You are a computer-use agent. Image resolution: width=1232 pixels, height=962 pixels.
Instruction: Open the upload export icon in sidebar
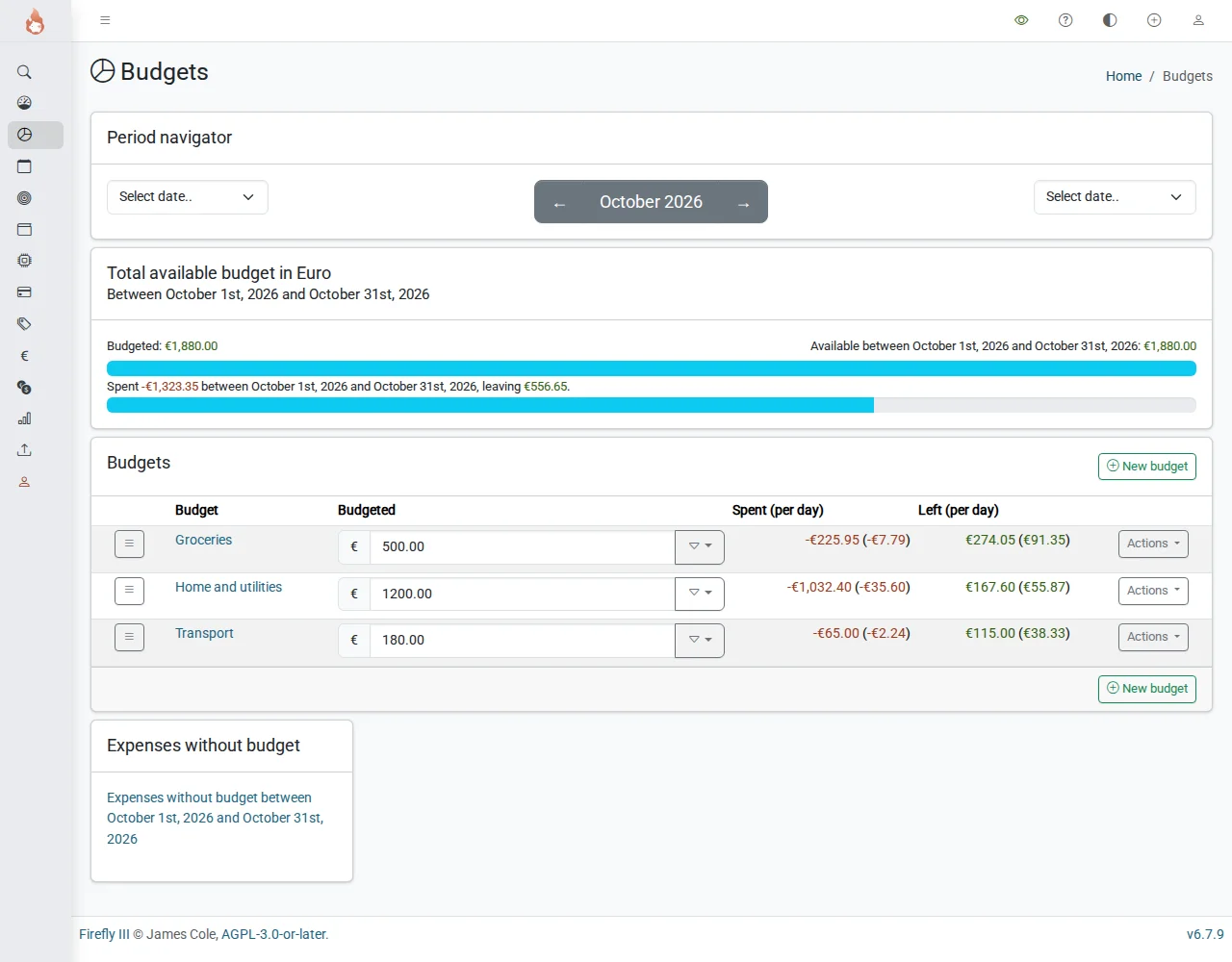(24, 450)
